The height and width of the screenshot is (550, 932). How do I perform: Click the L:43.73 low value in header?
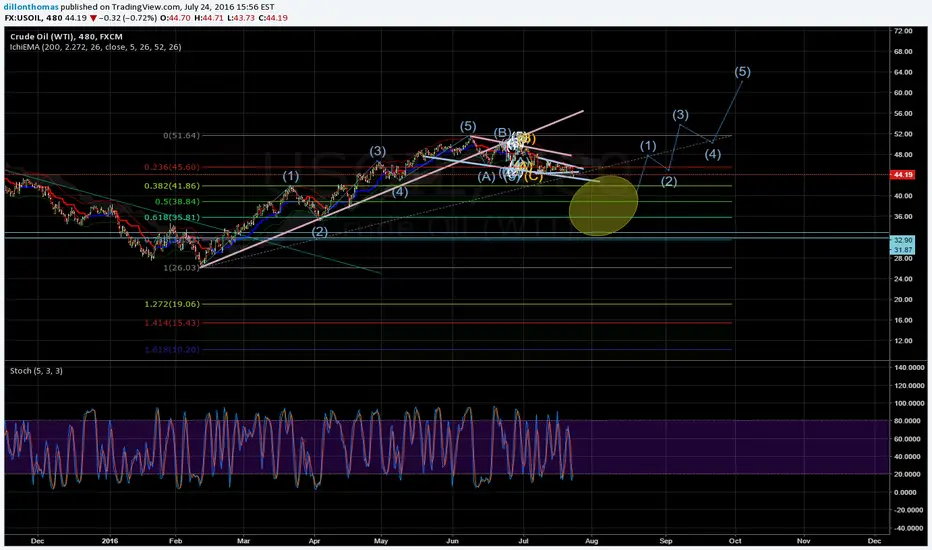tap(241, 18)
